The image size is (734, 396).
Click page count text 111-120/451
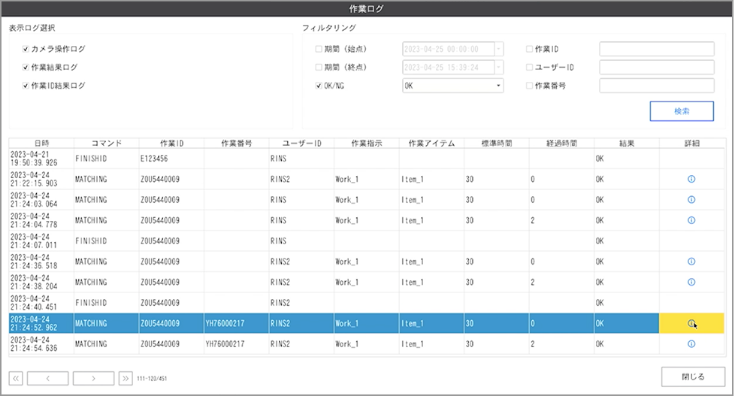152,378
